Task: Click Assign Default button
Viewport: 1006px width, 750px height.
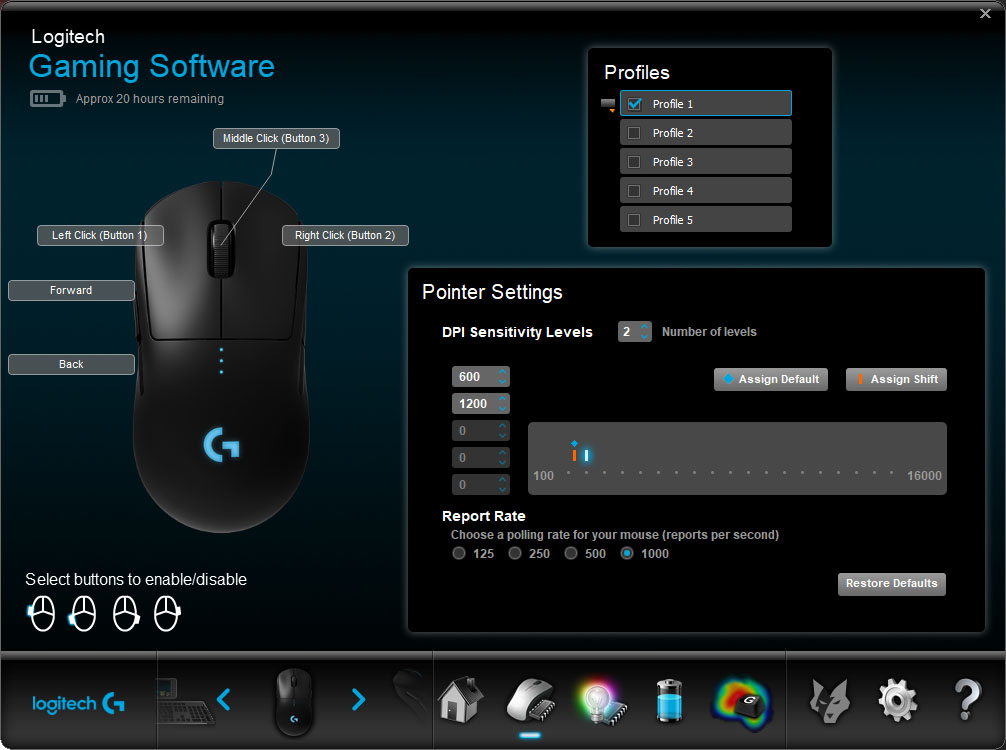Action: [771, 379]
